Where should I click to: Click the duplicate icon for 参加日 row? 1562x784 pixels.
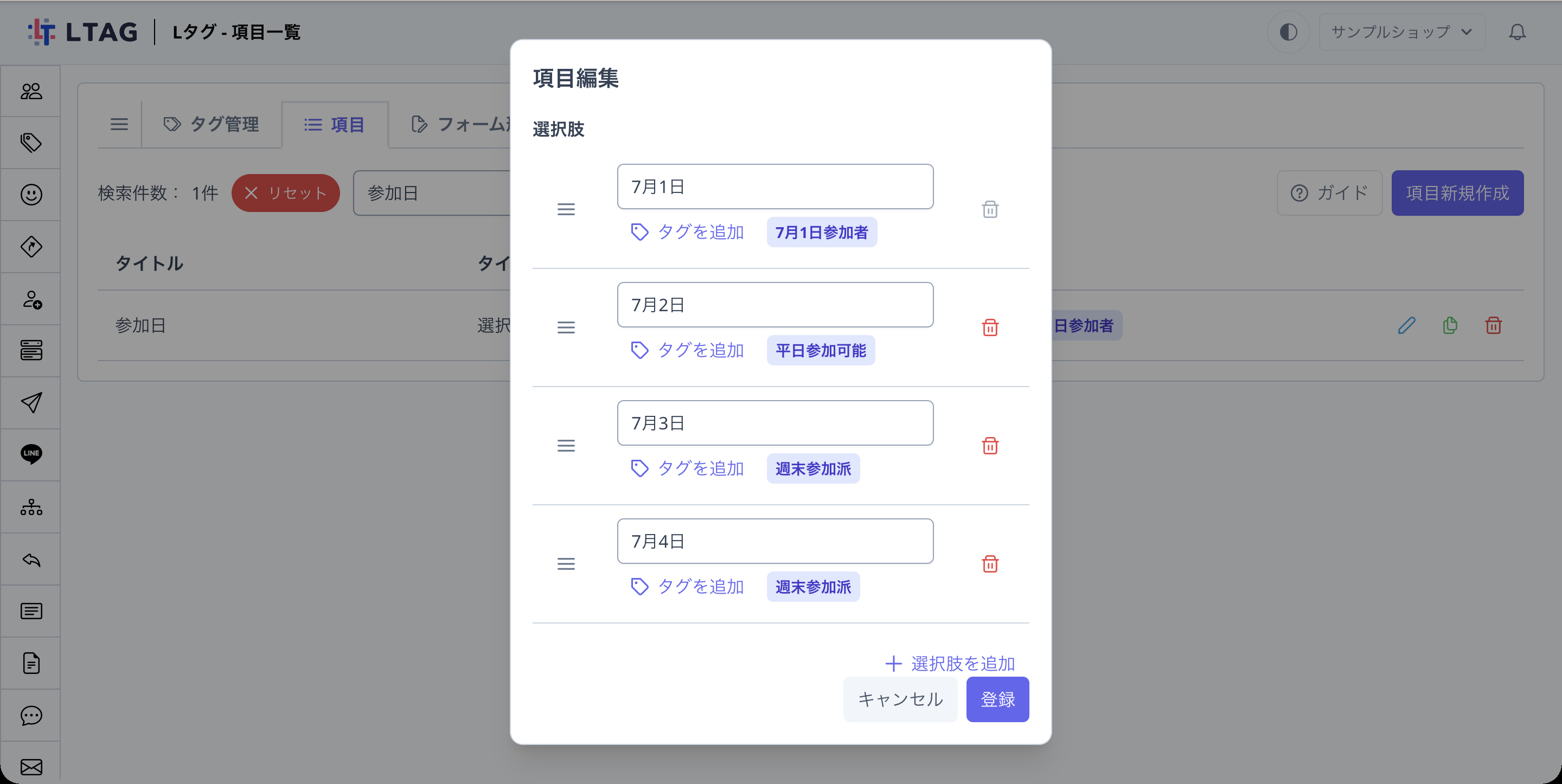pos(1450,326)
